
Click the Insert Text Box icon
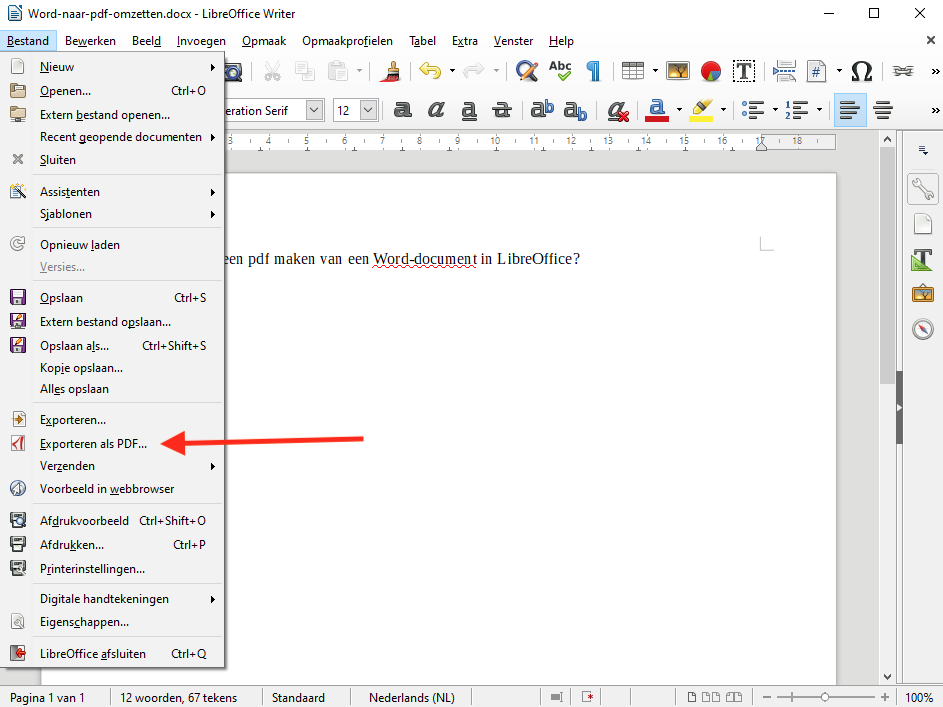743,71
